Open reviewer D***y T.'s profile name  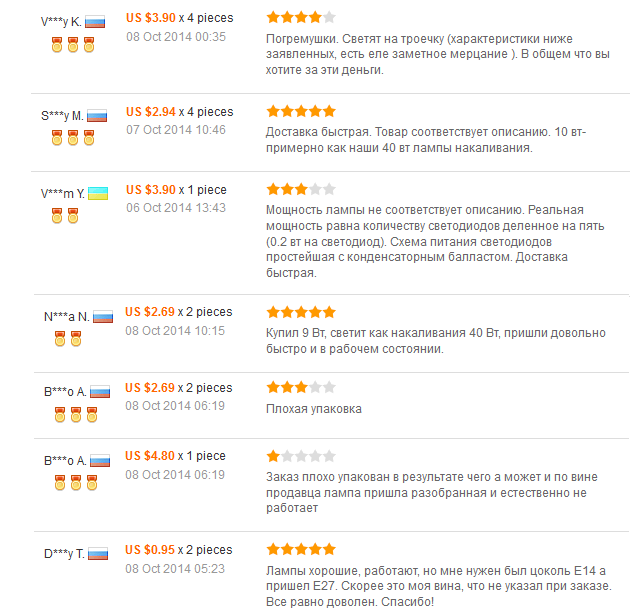(64, 553)
